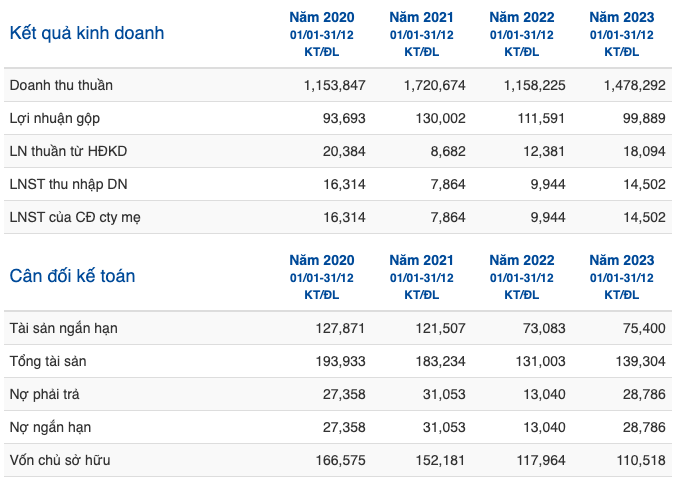This screenshot has width=675, height=483.
Task: Click the value 127,871 in Tài sản ngắn hạn
Action: click(340, 328)
